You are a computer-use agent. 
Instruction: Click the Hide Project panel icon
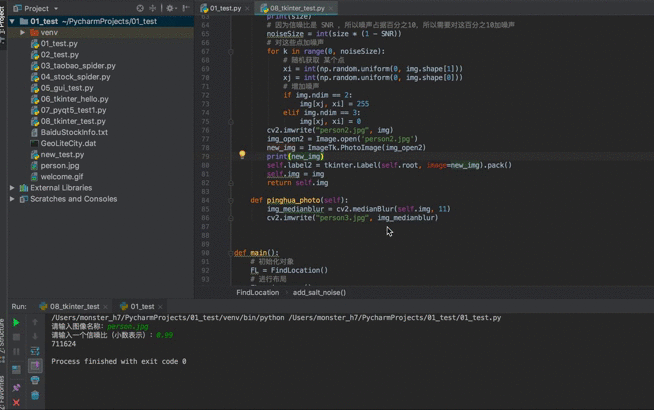[x=186, y=8]
